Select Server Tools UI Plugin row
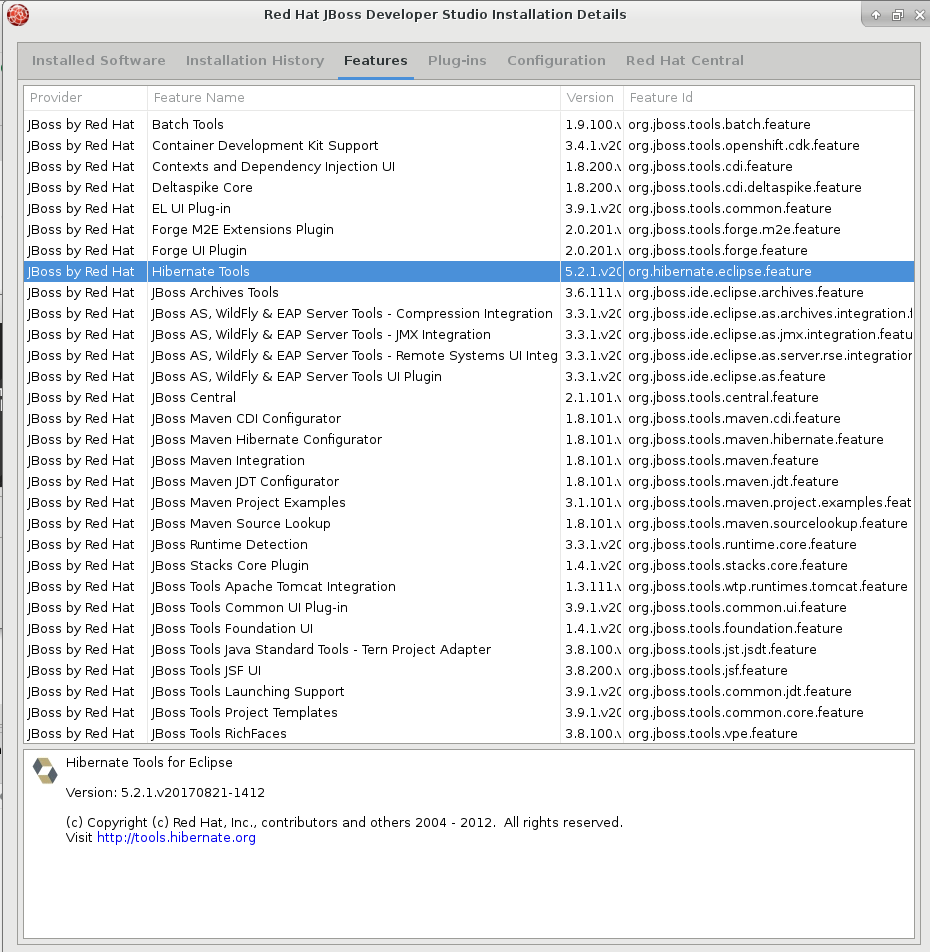 click(x=469, y=376)
